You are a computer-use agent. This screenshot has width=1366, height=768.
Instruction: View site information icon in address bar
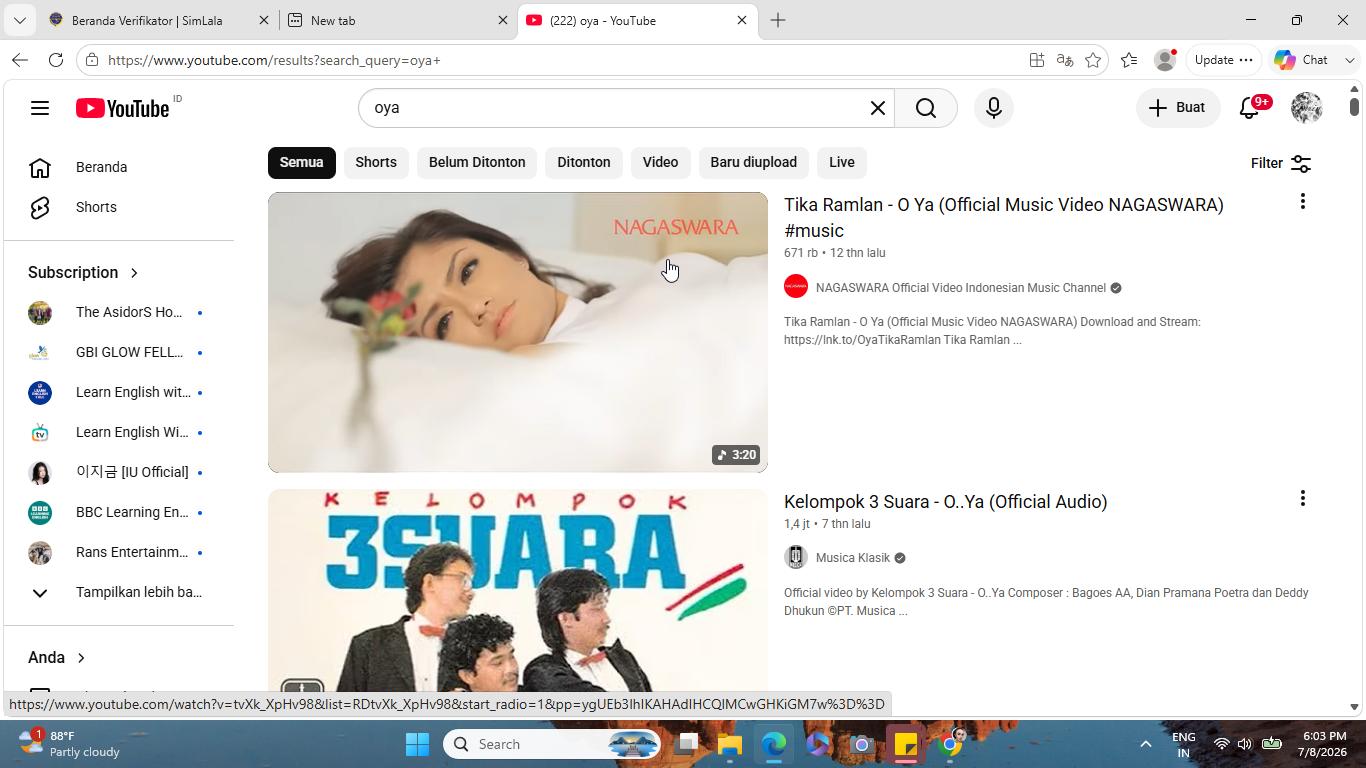[91, 60]
